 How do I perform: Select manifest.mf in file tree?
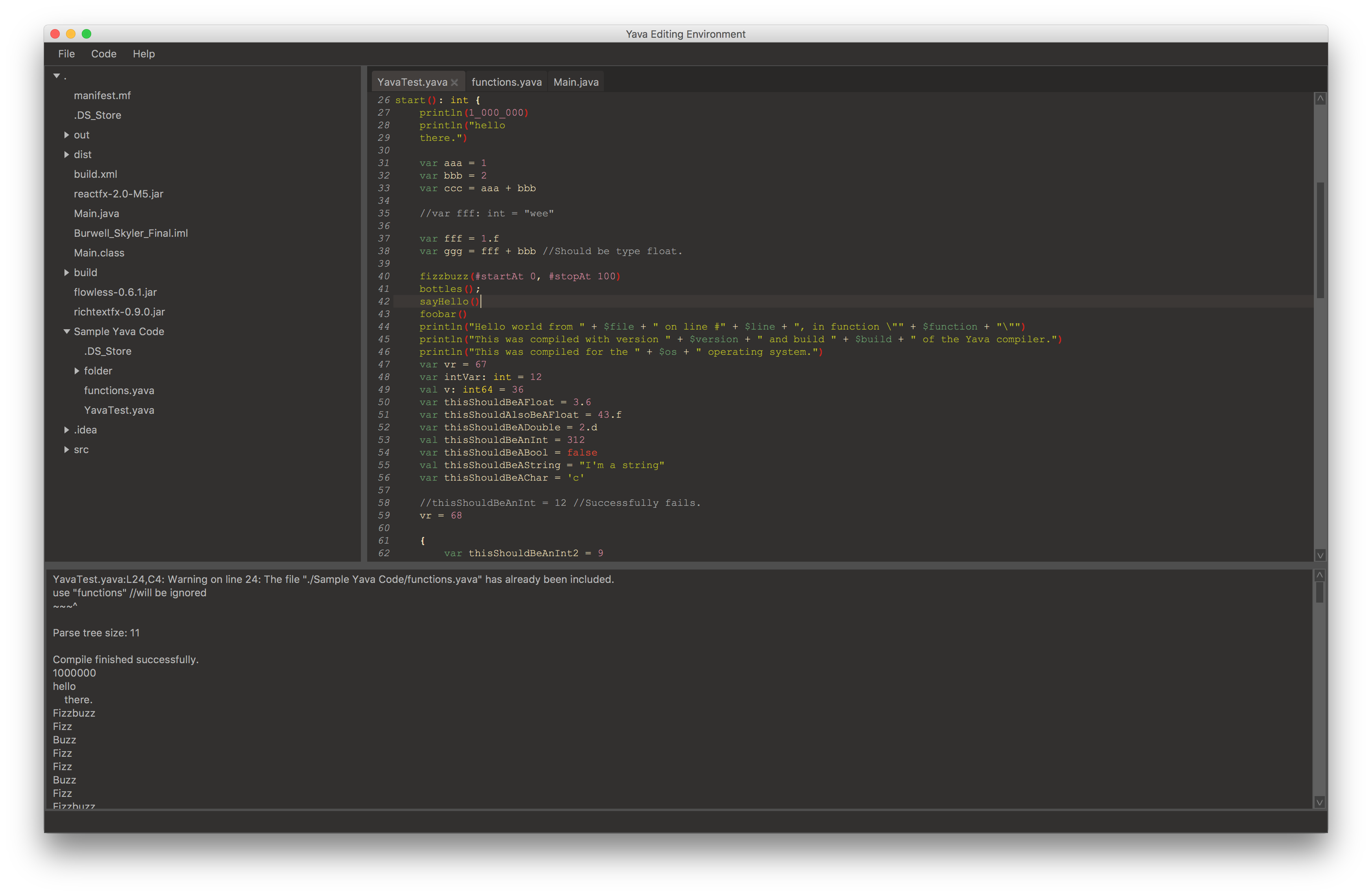pyautogui.click(x=102, y=95)
